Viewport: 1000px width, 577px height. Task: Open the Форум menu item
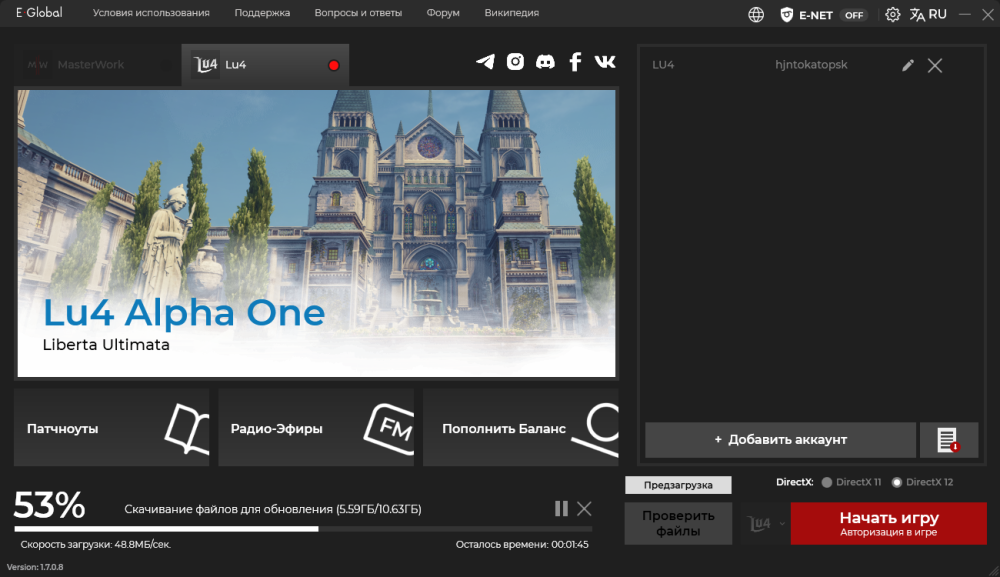click(443, 13)
